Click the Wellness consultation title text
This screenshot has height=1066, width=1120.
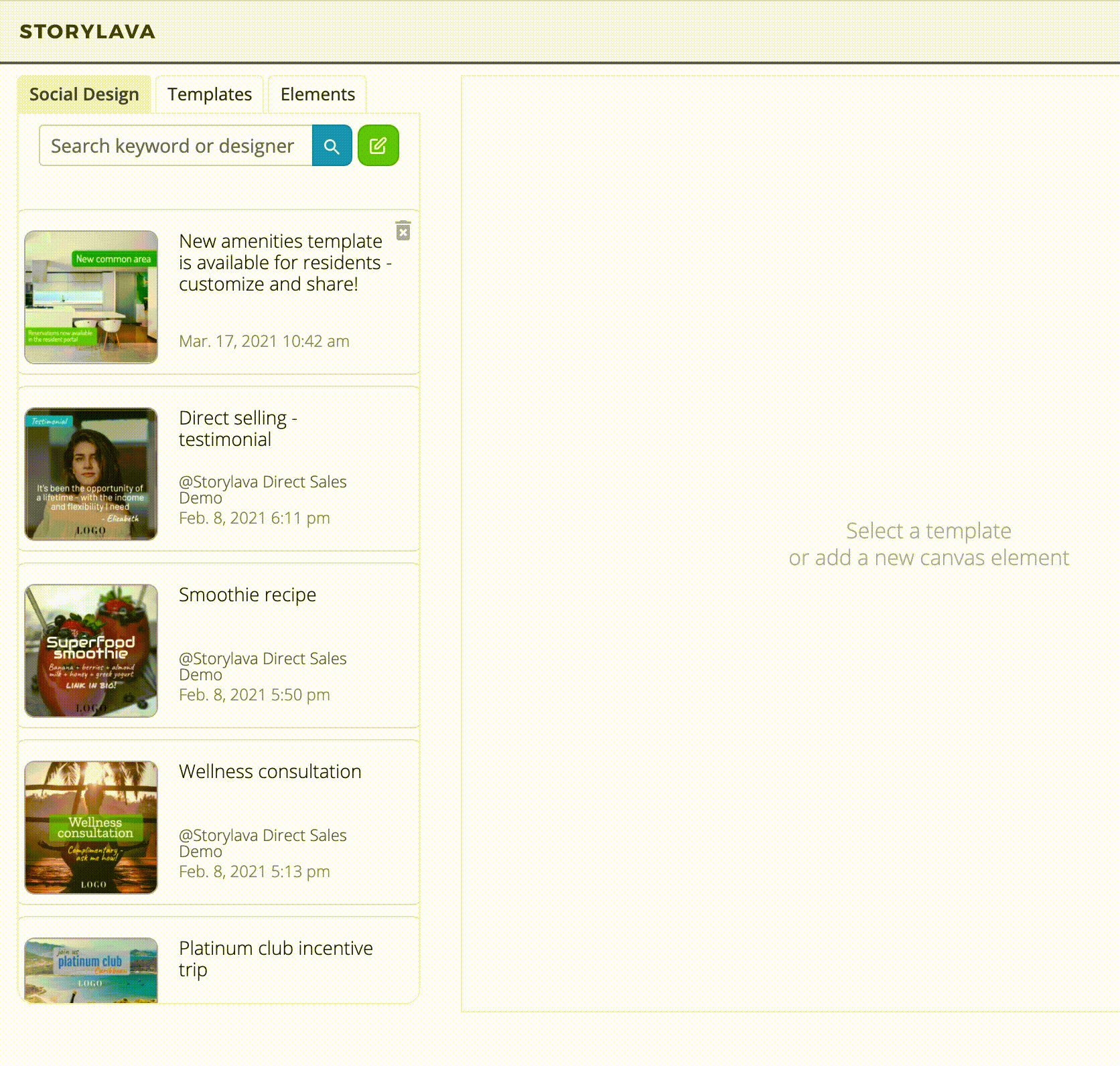pos(270,771)
